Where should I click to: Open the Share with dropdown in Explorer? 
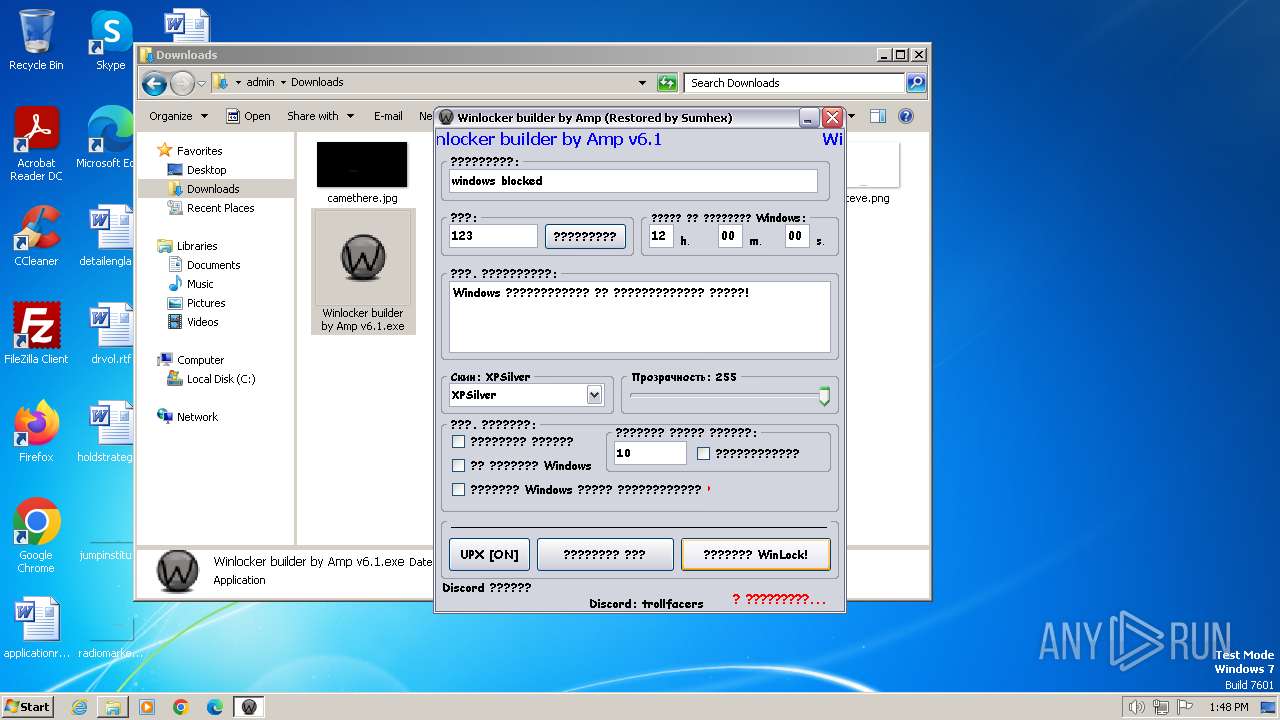pos(320,116)
